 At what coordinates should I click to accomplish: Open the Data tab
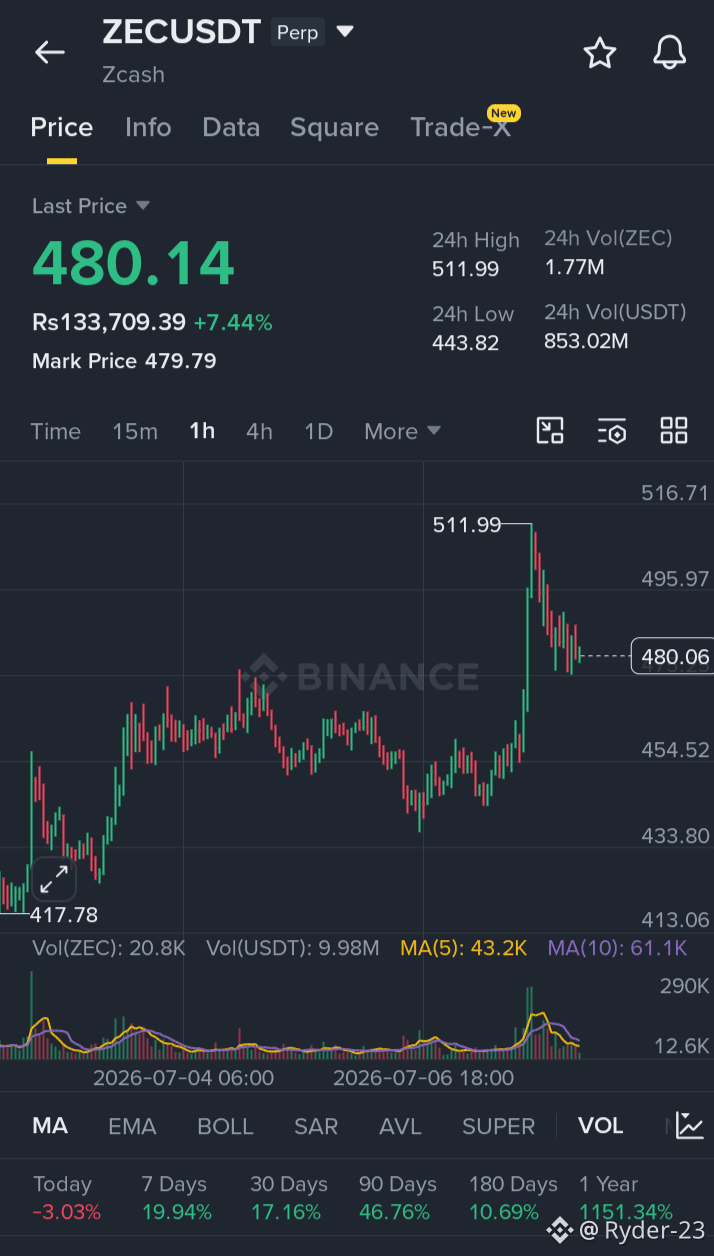click(x=231, y=128)
